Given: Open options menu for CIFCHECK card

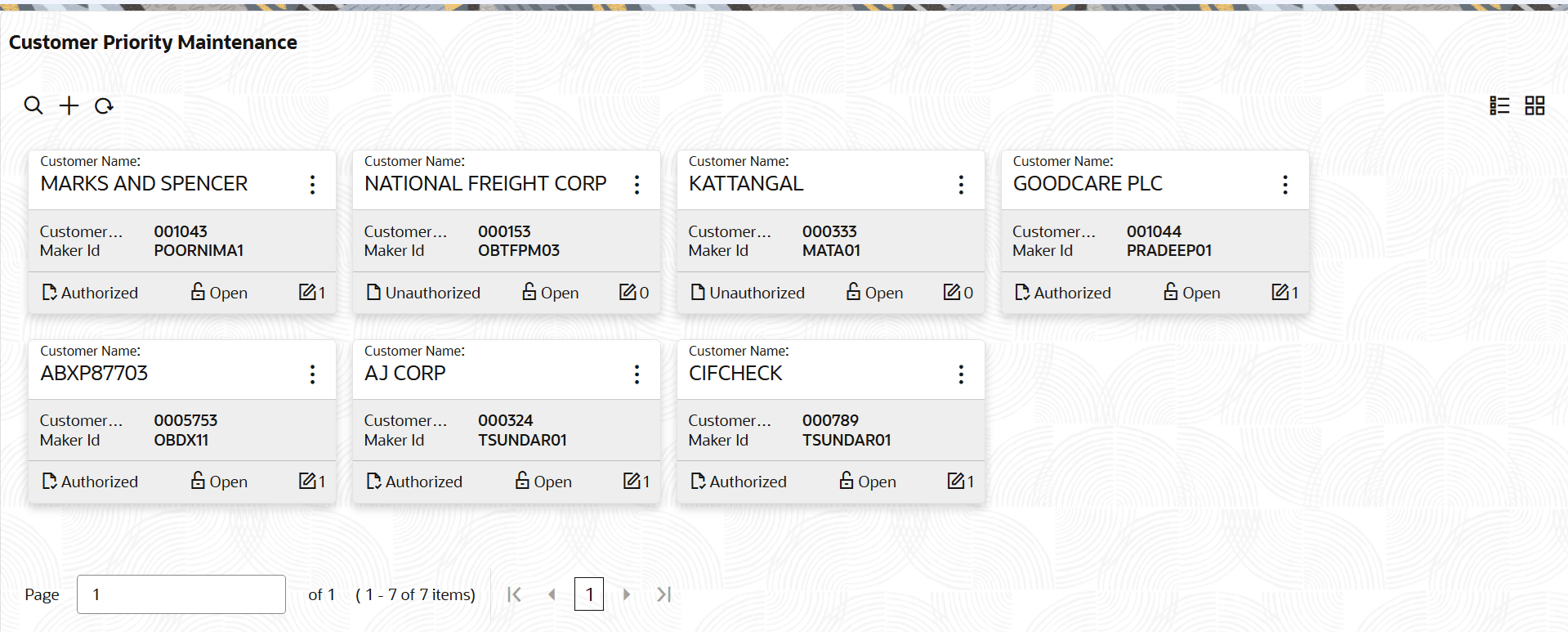Looking at the screenshot, I should (x=961, y=374).
